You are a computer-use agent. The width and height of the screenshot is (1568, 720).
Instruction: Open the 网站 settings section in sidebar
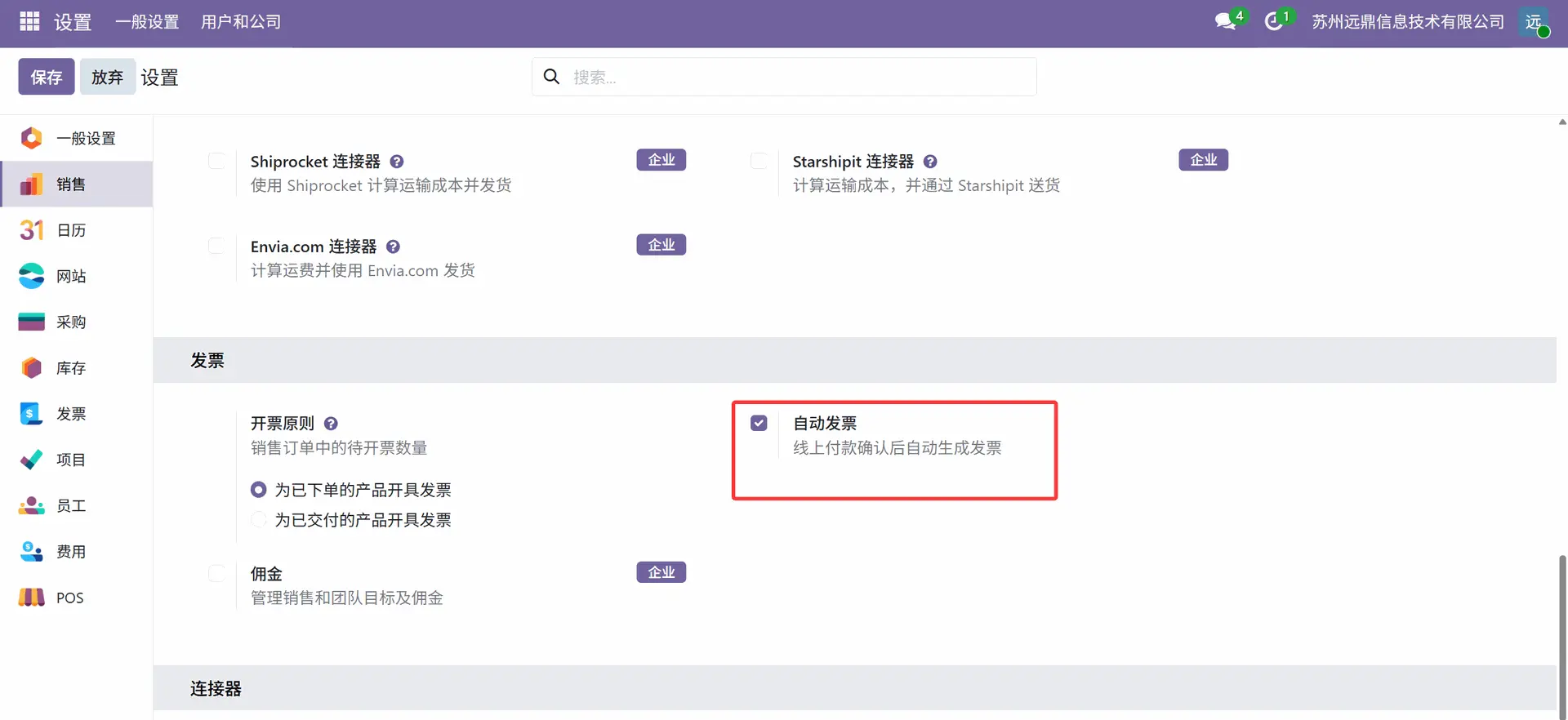tap(71, 276)
